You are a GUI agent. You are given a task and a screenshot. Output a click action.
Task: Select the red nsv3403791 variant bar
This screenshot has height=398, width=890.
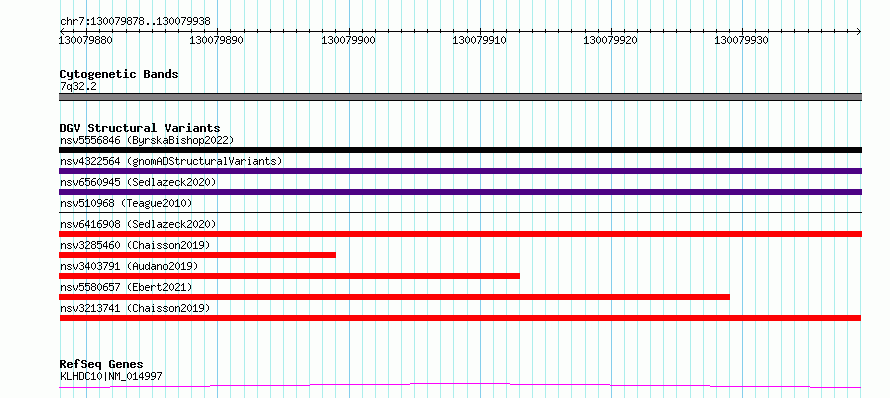[x=289, y=276]
